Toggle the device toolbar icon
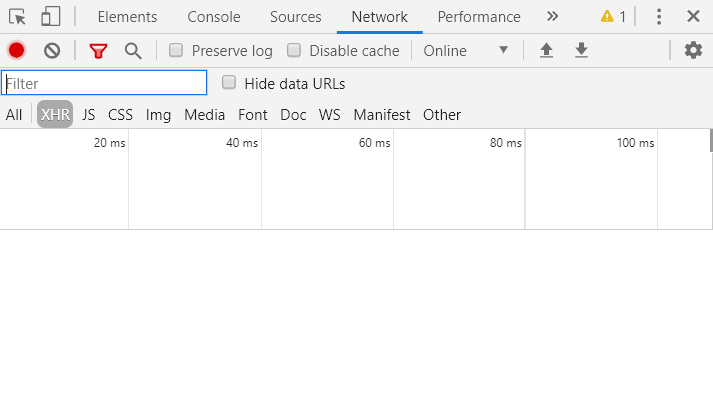 [x=50, y=16]
